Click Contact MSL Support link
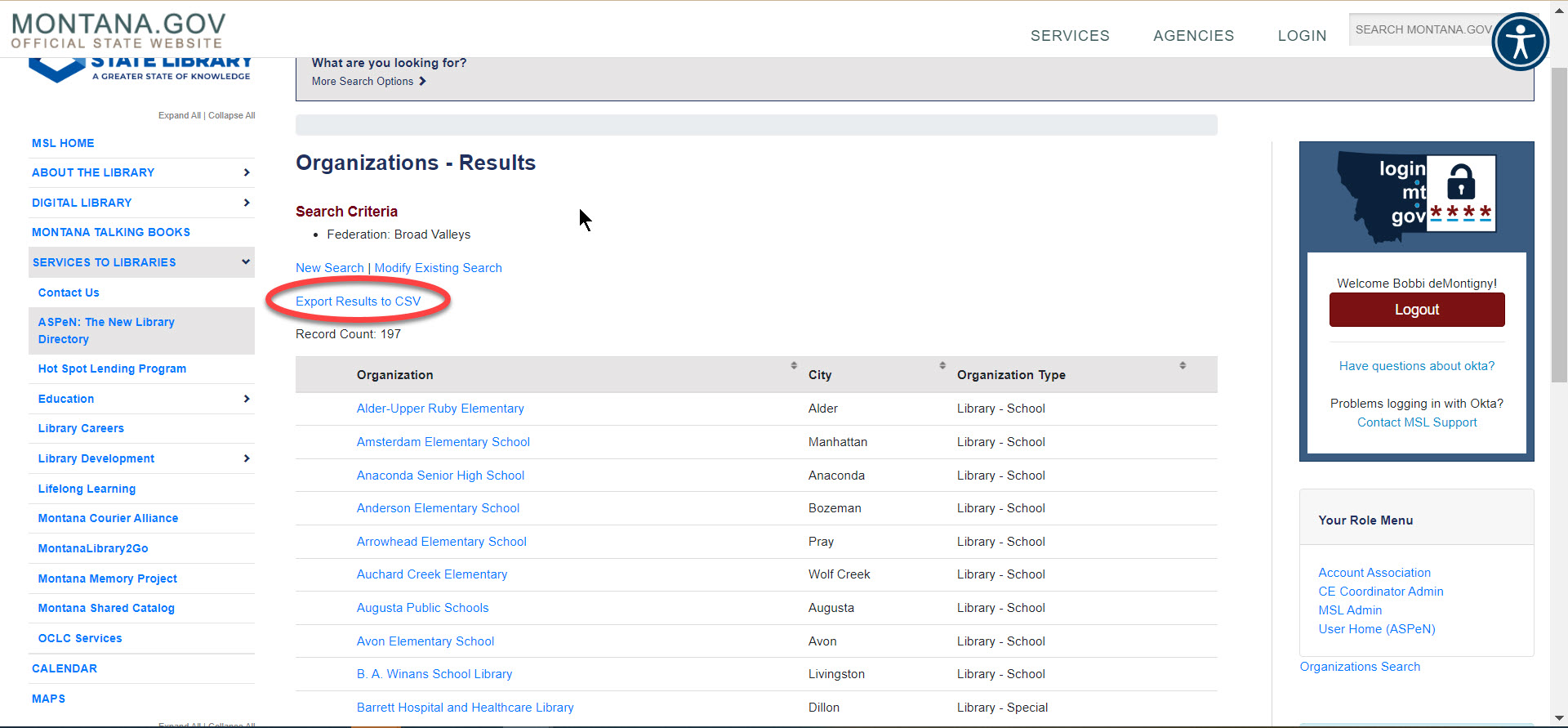 coord(1417,422)
